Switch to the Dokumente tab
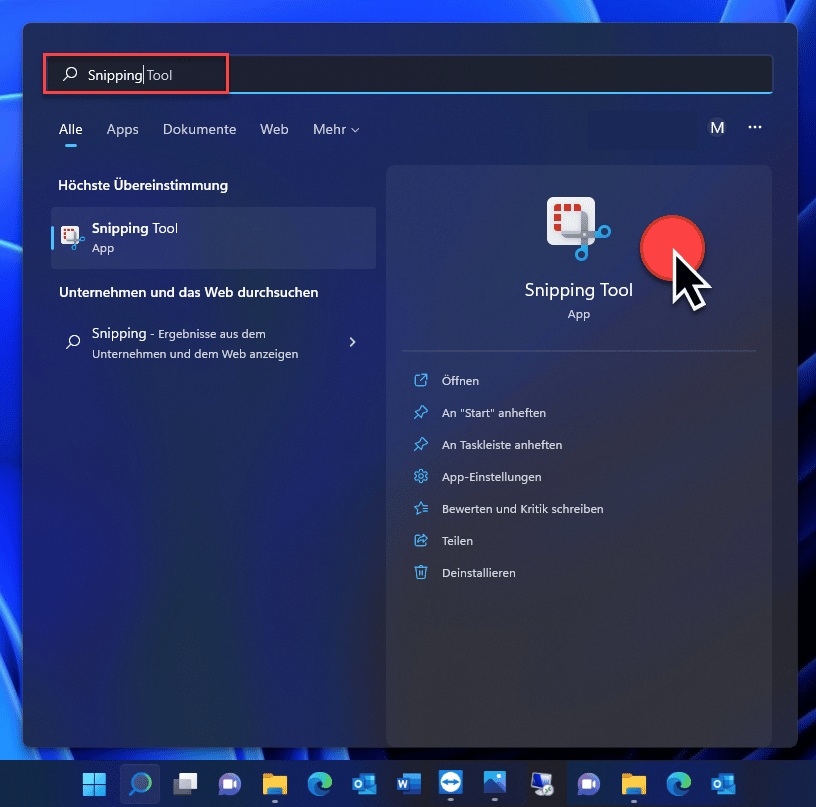Viewport: 816px width, 807px height. point(199,129)
